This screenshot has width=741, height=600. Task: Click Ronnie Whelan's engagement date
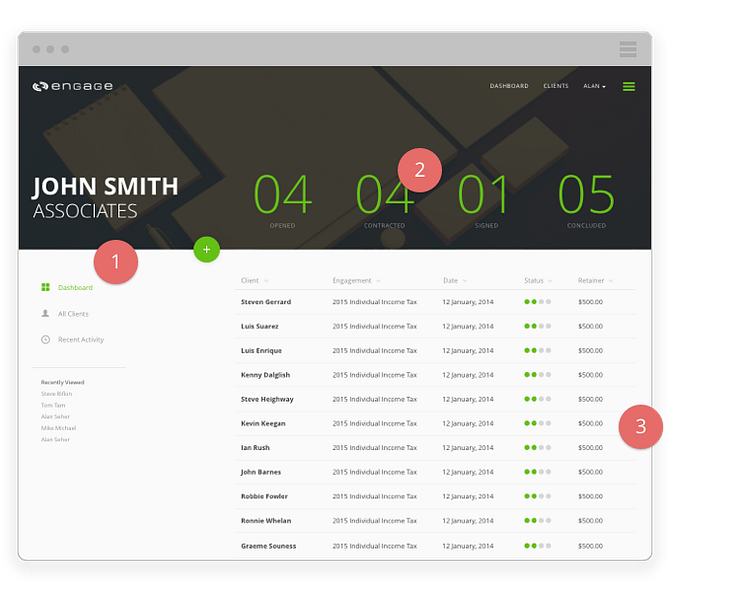[x=468, y=521]
